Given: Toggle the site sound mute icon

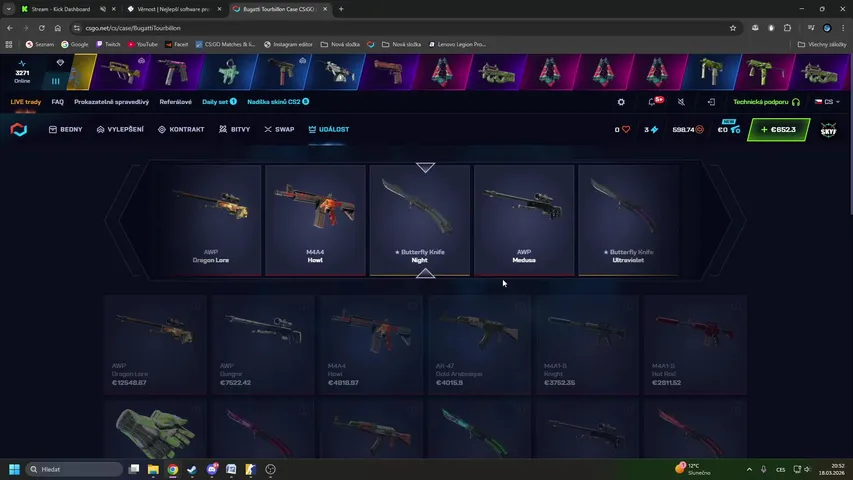Looking at the screenshot, I should tap(681, 102).
